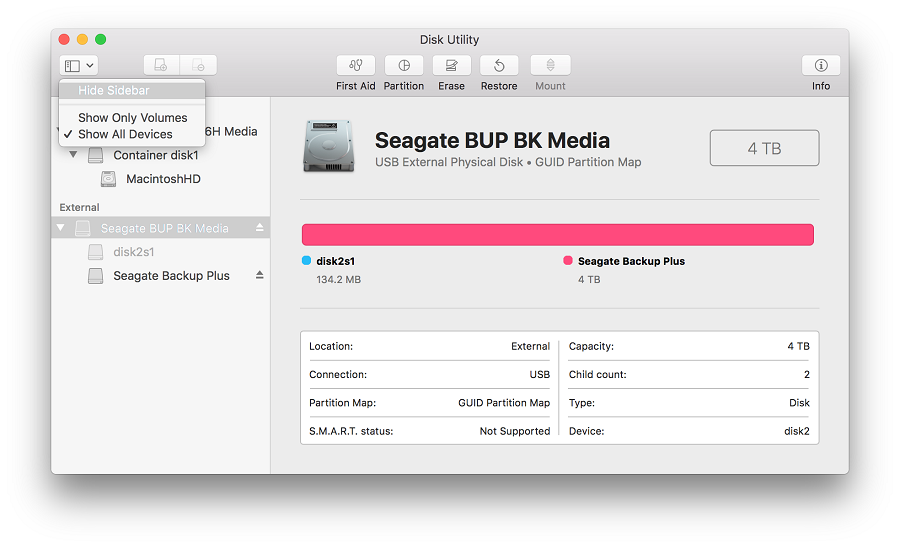Click the External section header in sidebar
The height and width of the screenshot is (547, 900).
(79, 207)
